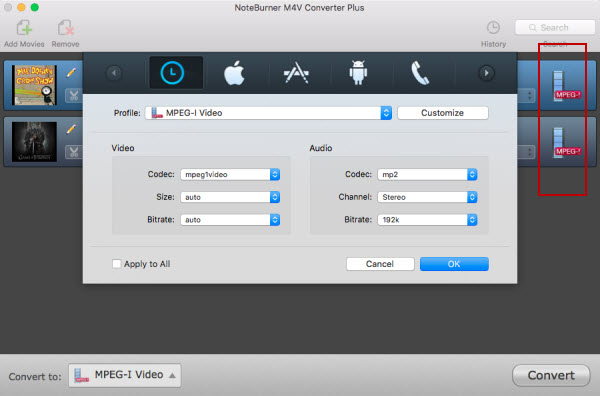Click the first movie's cartoon show thumbnail

pos(34,85)
